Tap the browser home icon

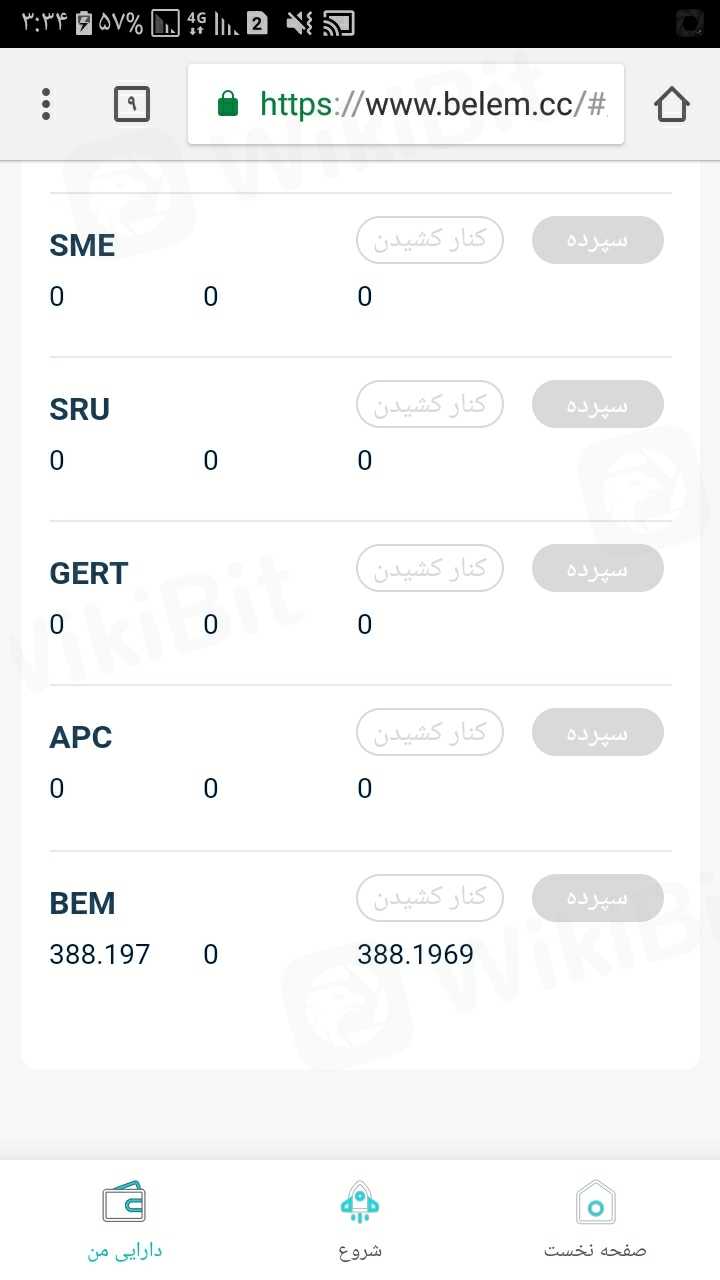[x=671, y=104]
